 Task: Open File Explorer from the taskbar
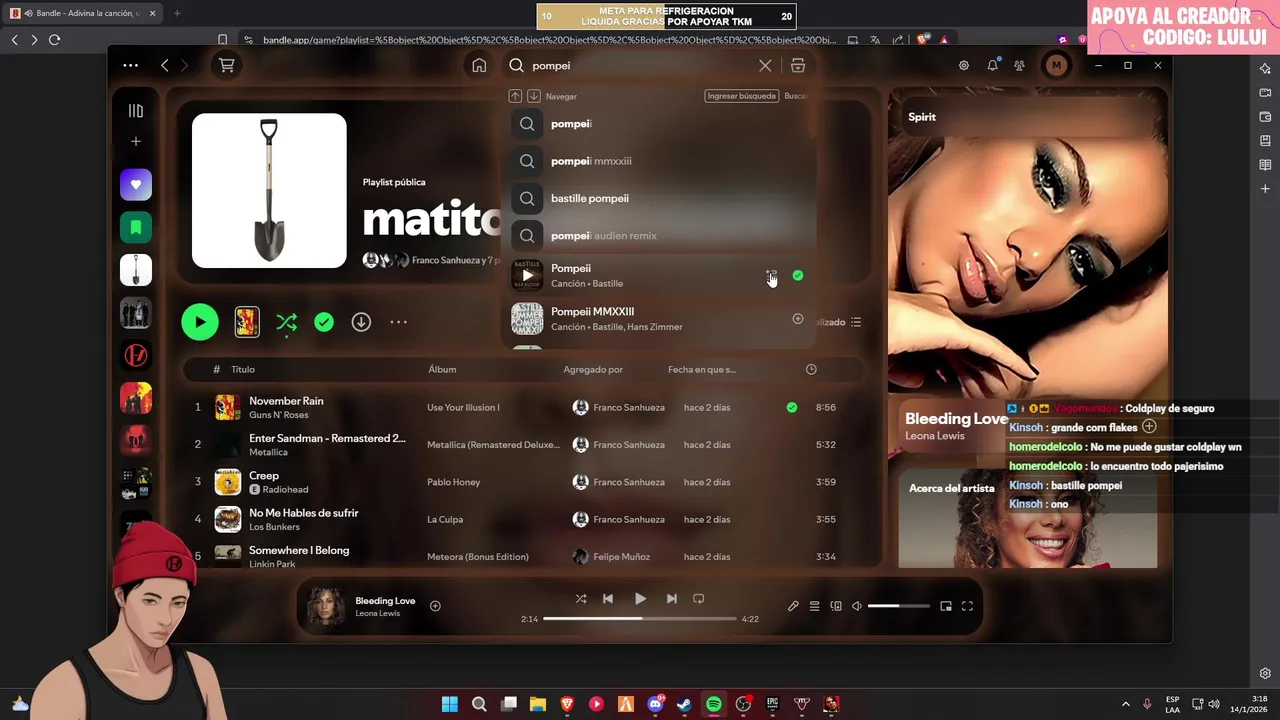click(x=538, y=704)
